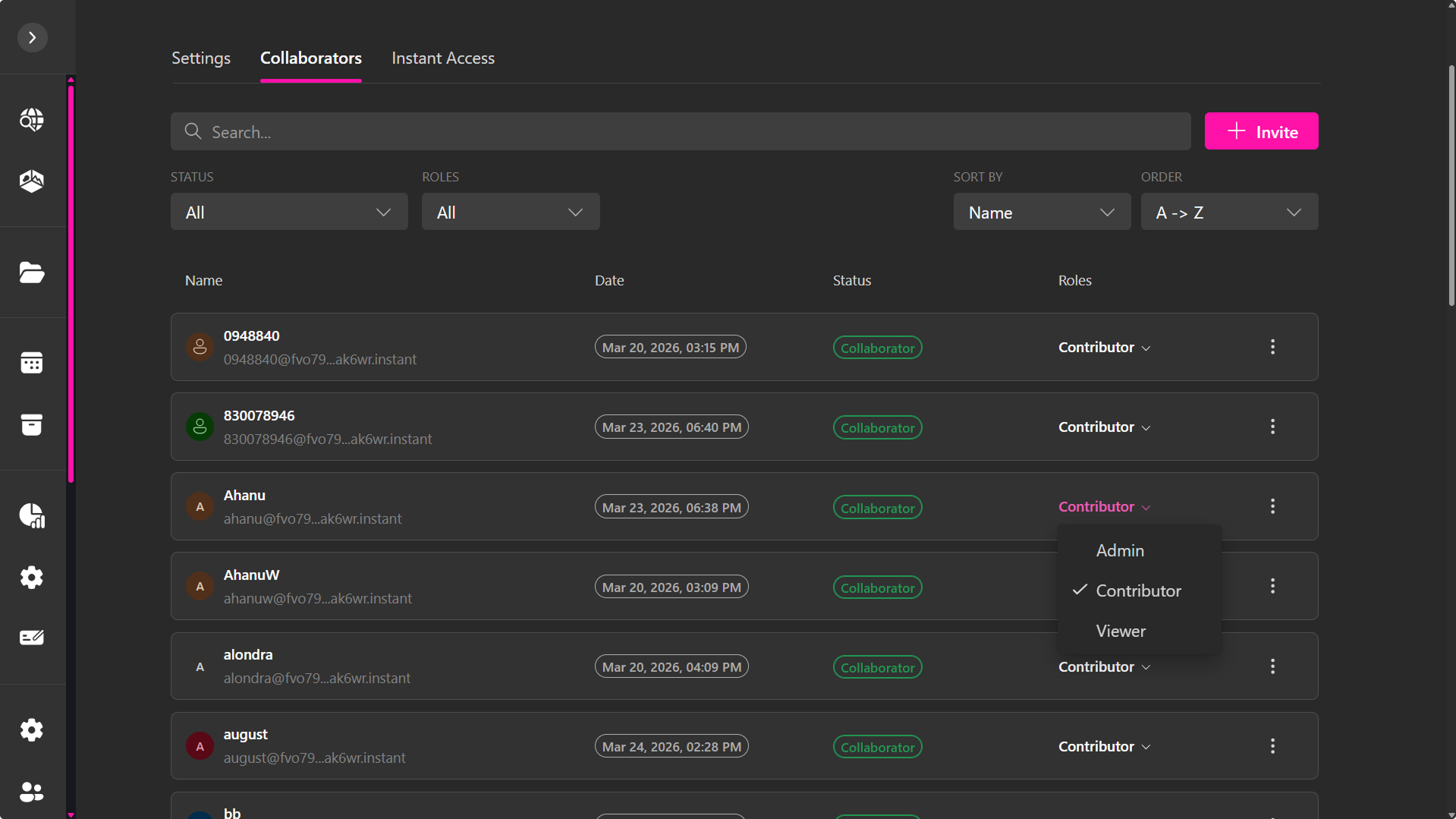Open the users group icon in sidebar

pos(32,792)
